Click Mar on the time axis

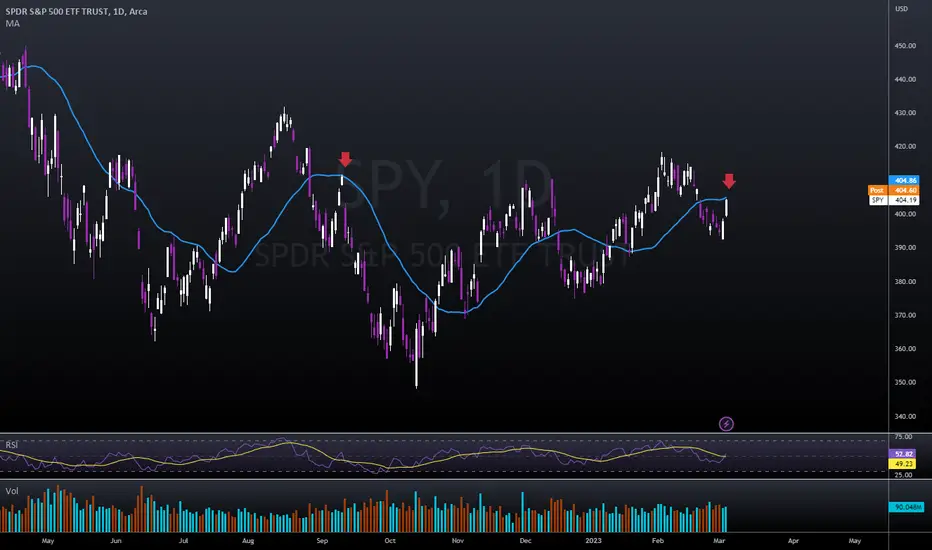pyautogui.click(x=719, y=541)
